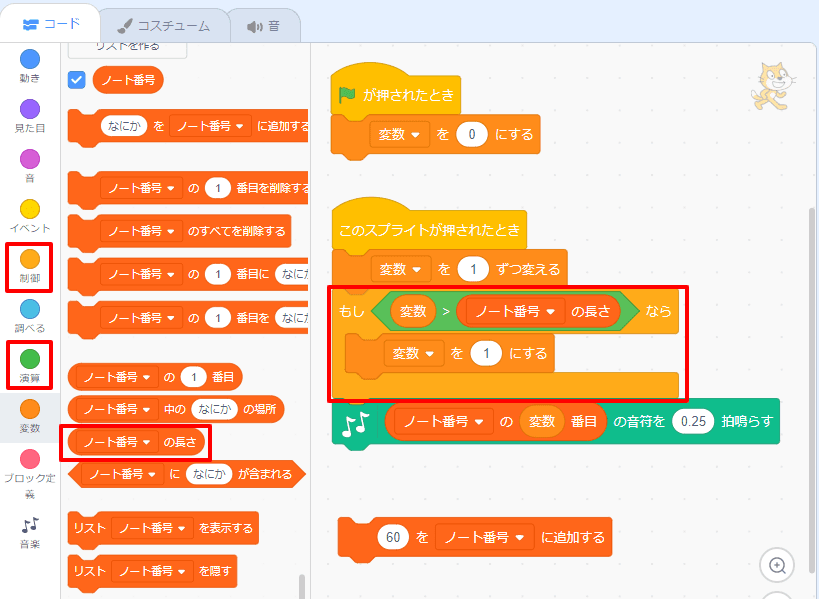Select the 動き (Motion) block category
819x599 pixels.
tap(30, 67)
